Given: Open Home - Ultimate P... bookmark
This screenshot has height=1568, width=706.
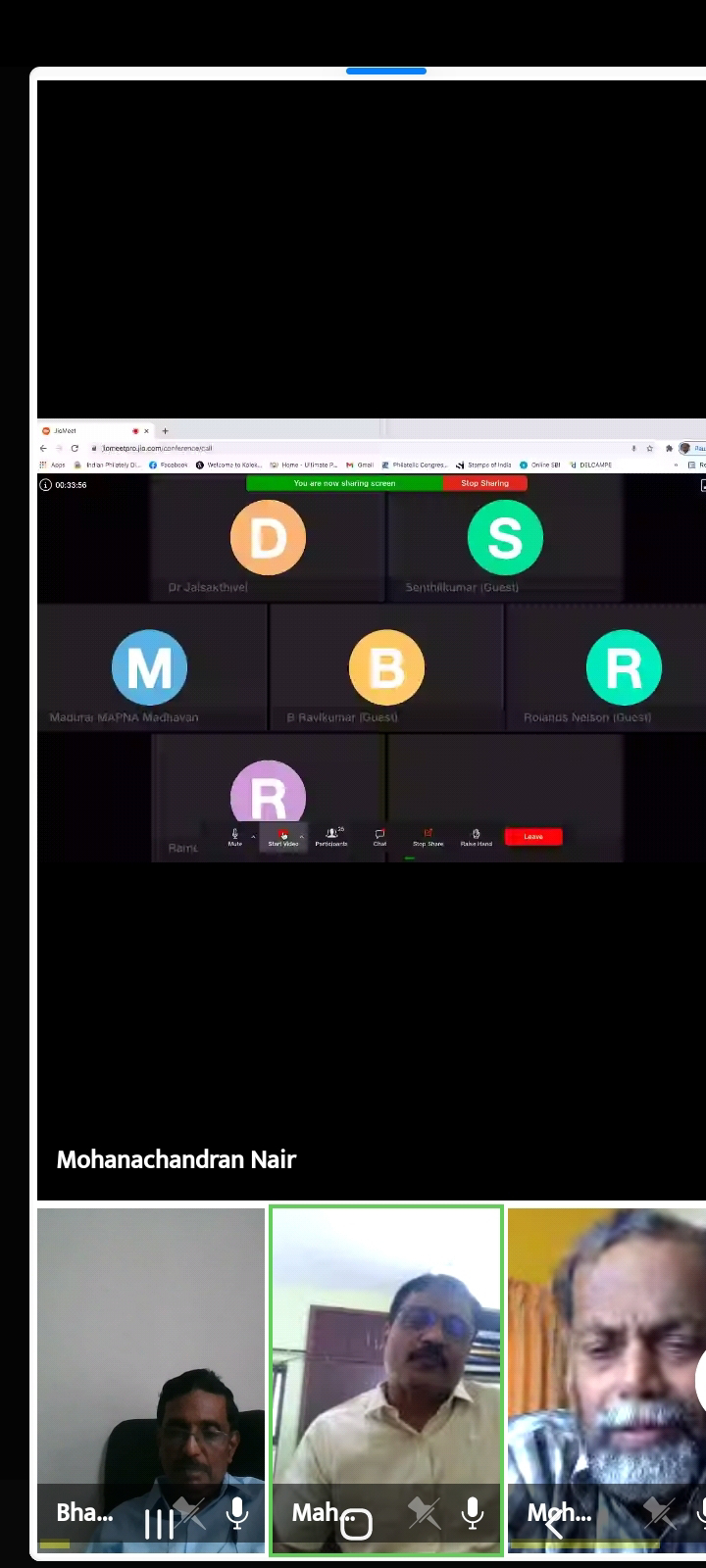Looking at the screenshot, I should (304, 465).
